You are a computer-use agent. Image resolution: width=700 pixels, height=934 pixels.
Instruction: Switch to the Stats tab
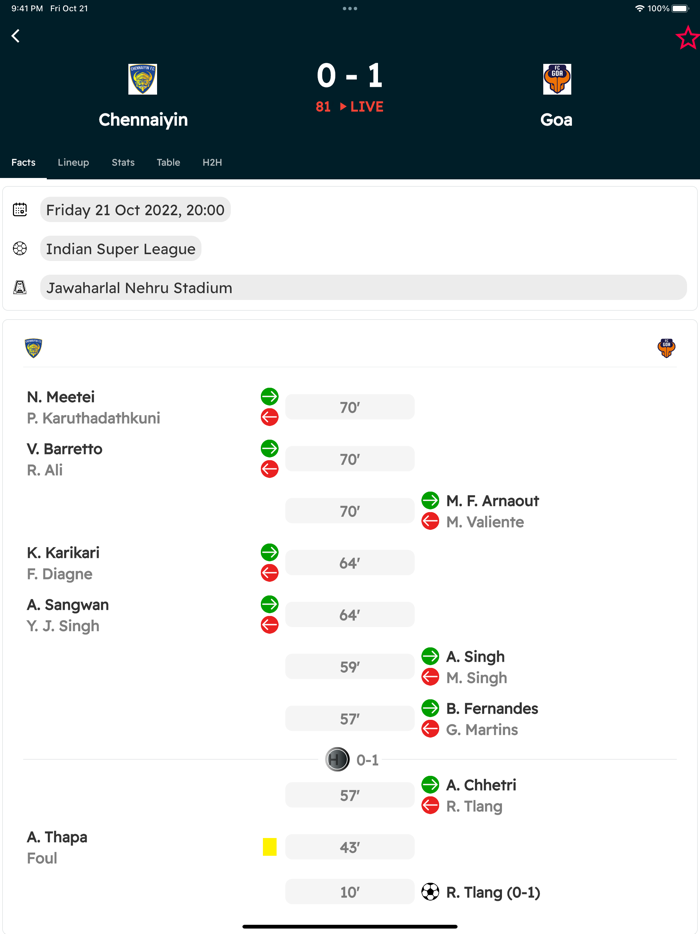pyautogui.click(x=123, y=162)
